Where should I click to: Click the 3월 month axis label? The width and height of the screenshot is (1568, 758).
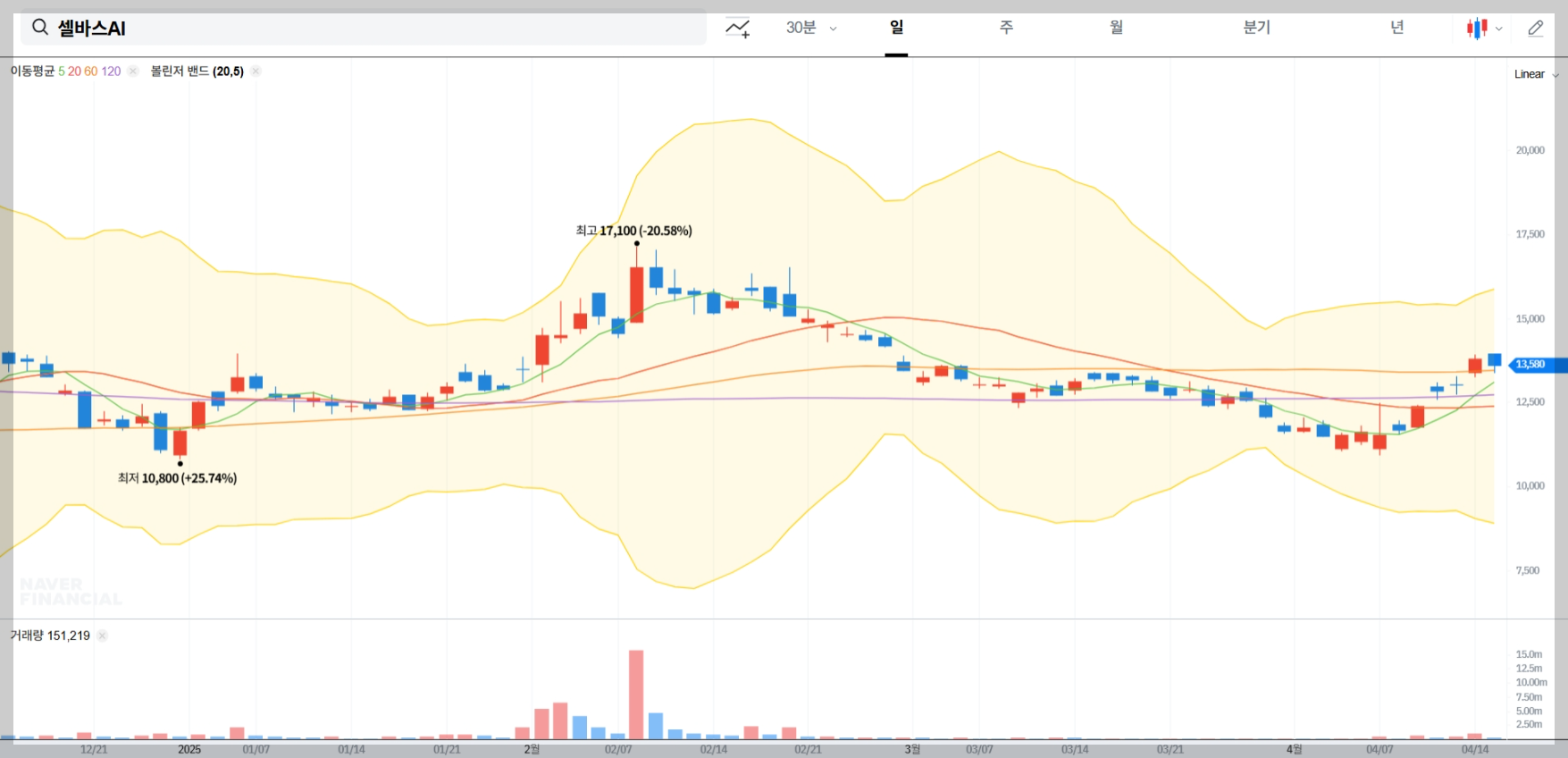coord(911,749)
